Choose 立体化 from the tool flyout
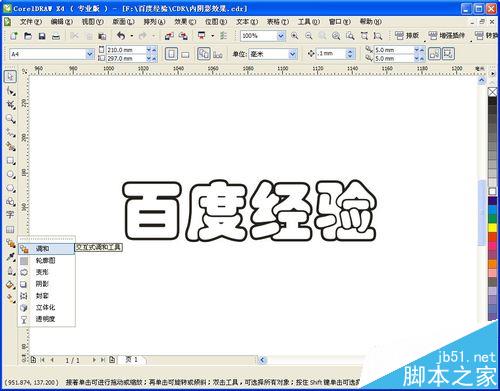The height and width of the screenshot is (391, 500). click(x=47, y=307)
